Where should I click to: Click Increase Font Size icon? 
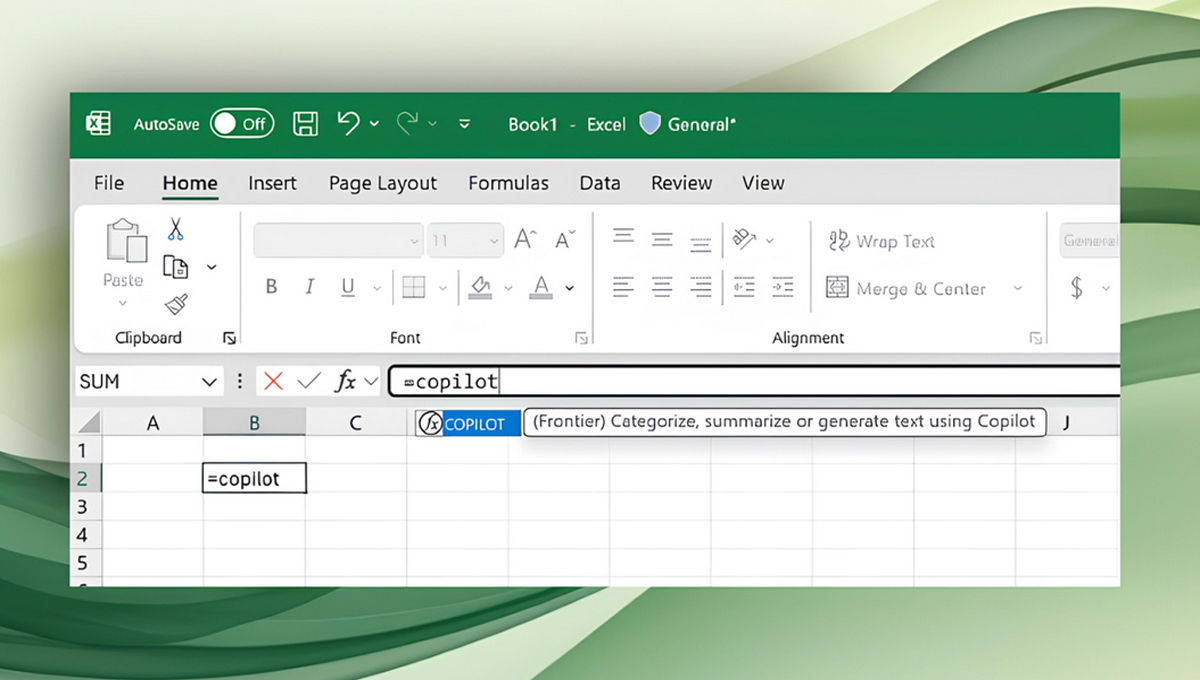coord(526,240)
